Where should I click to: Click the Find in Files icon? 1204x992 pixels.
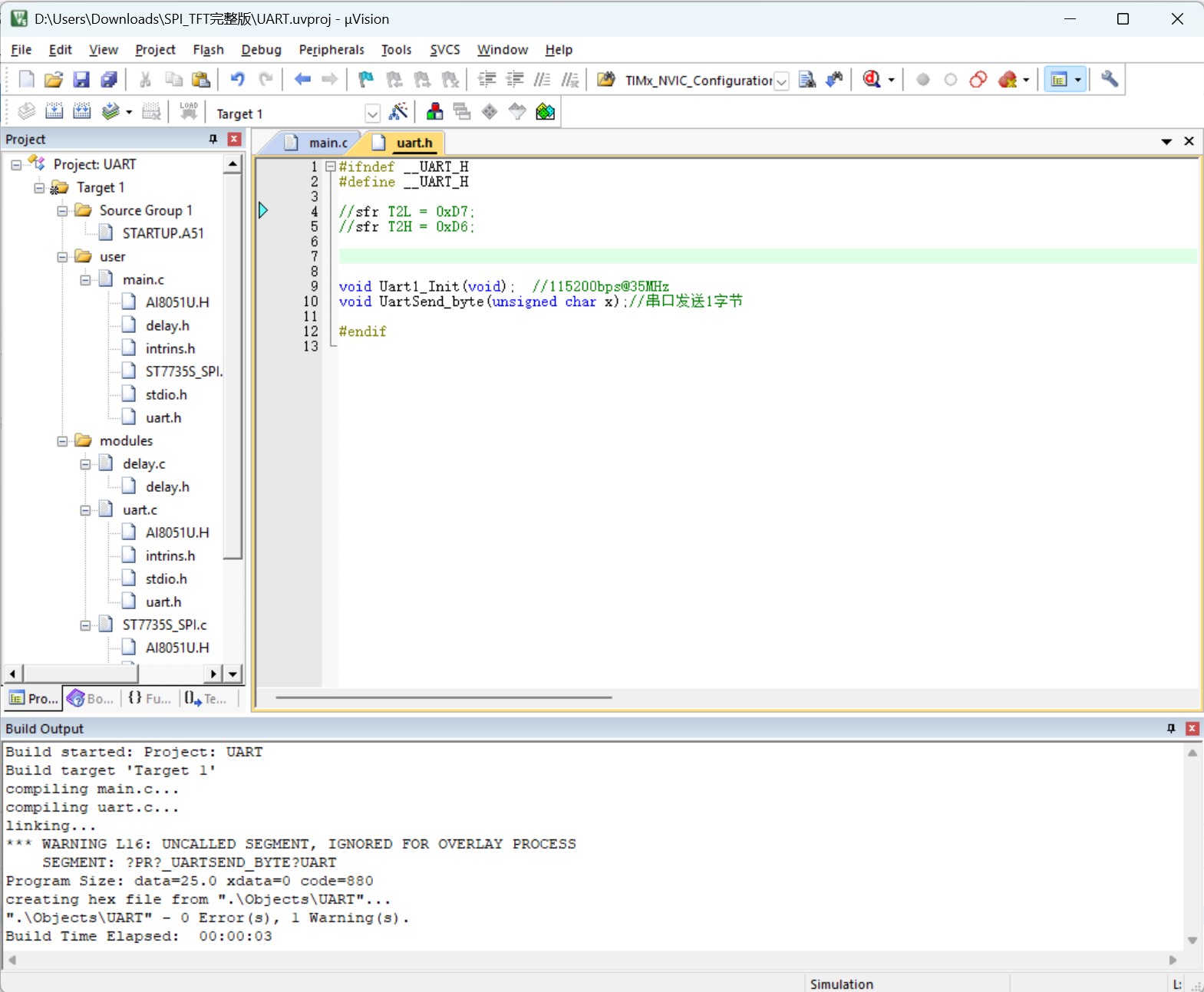click(807, 79)
